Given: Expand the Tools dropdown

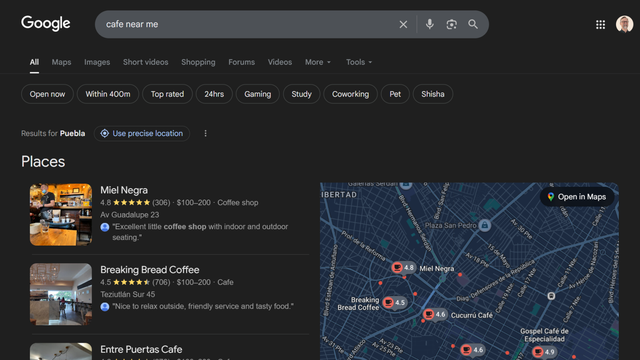Looking at the screenshot, I should [359, 62].
